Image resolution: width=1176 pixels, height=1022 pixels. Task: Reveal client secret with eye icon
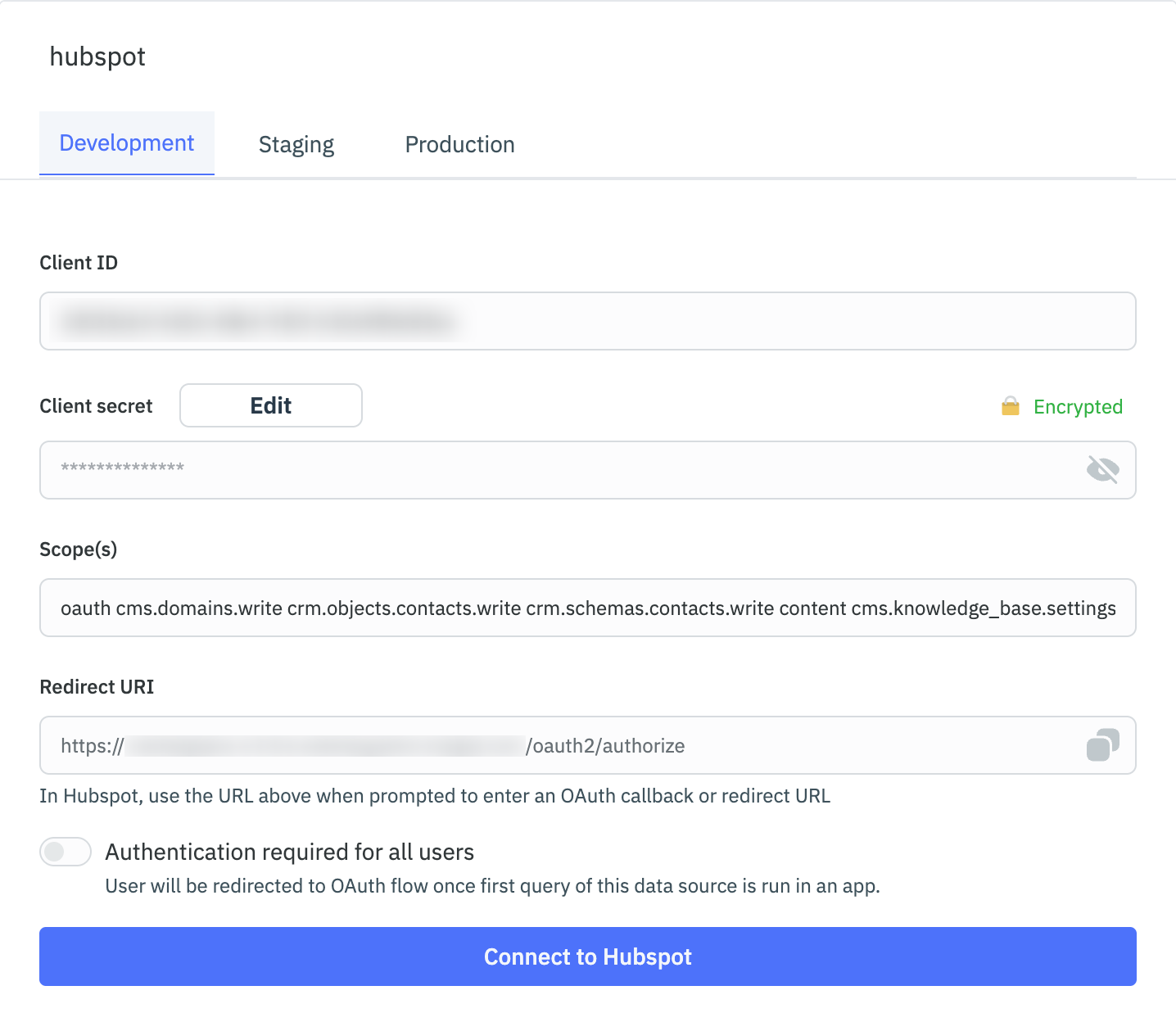1102,470
